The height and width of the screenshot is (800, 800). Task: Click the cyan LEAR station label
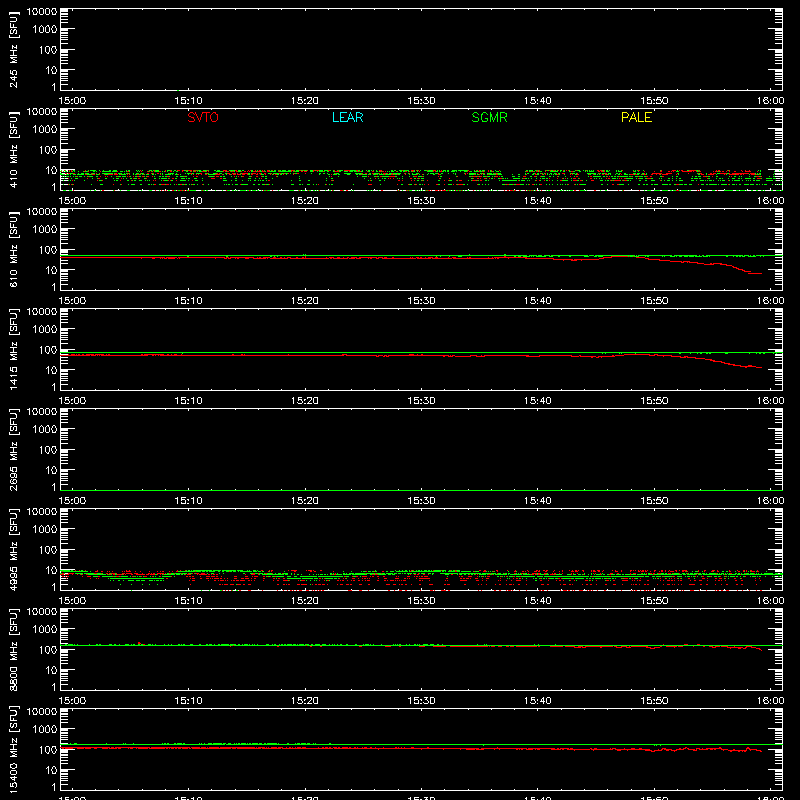347,117
